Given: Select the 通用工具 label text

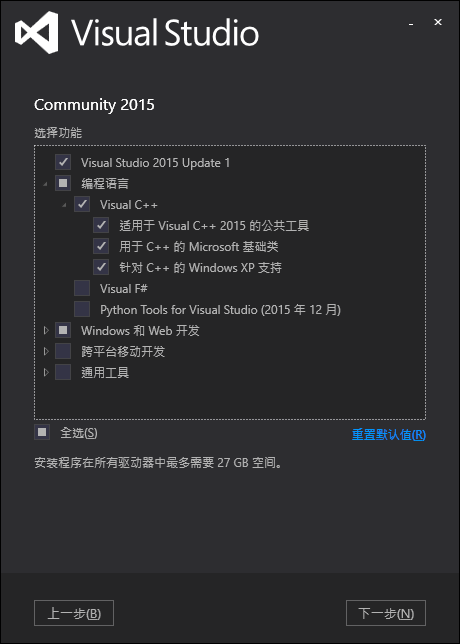Looking at the screenshot, I should tap(105, 372).
